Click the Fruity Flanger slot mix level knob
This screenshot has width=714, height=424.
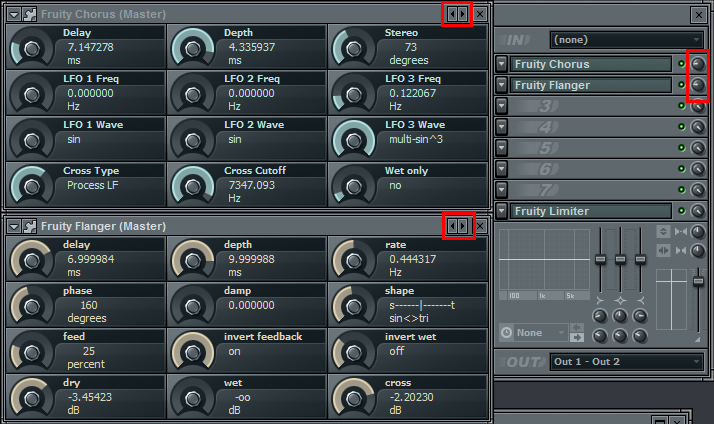click(x=698, y=85)
